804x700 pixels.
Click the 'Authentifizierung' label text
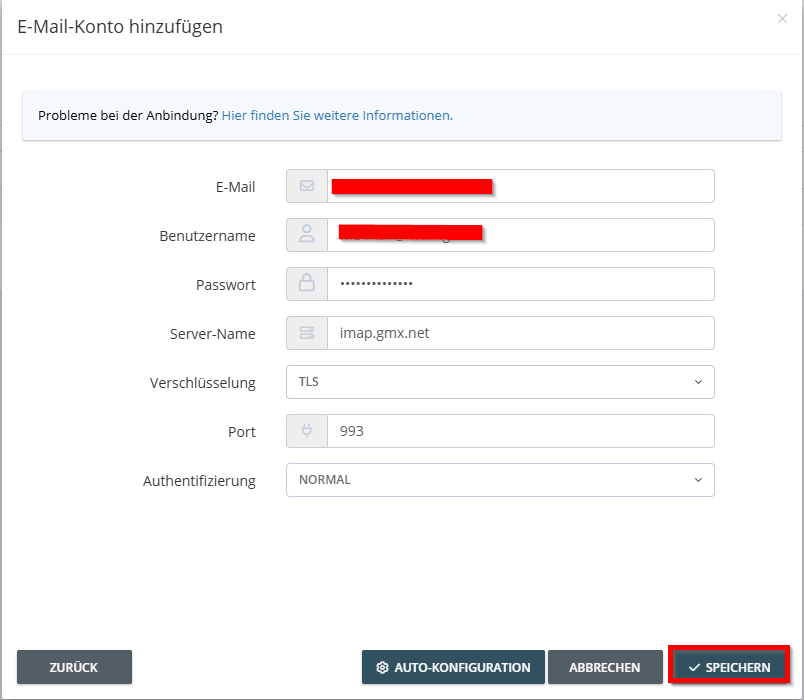pyautogui.click(x=199, y=481)
